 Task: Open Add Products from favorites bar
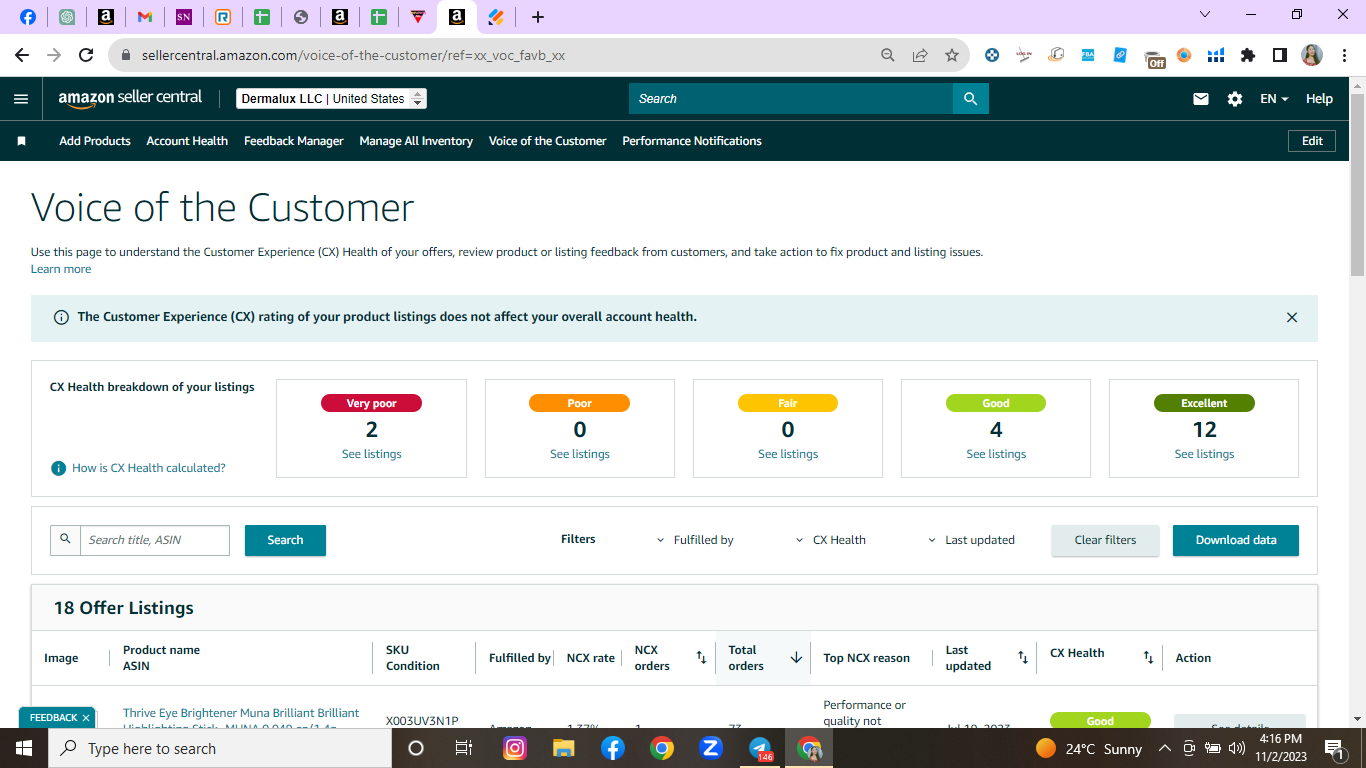(95, 141)
